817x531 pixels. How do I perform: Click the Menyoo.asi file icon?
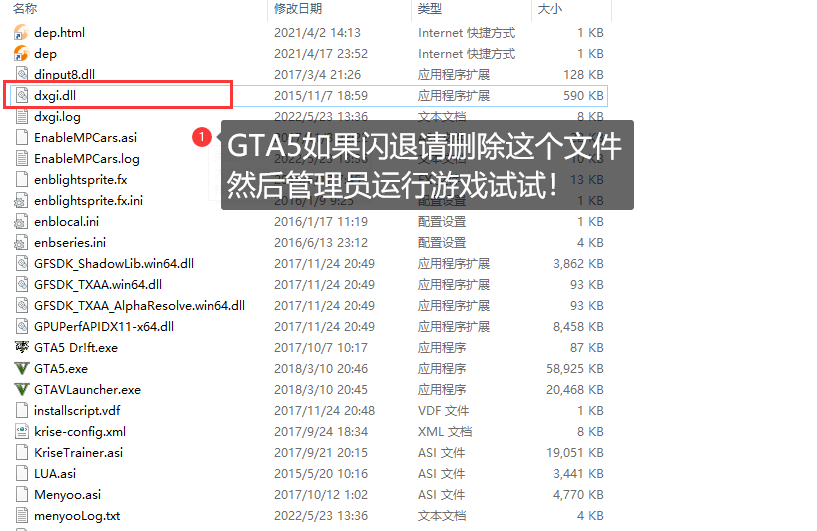click(21, 495)
